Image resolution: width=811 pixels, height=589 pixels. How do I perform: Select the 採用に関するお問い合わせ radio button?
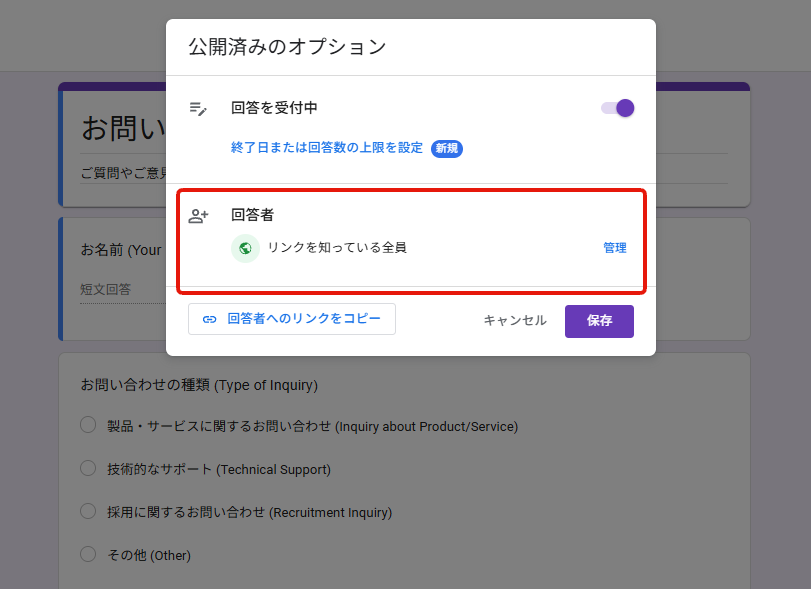coord(88,511)
